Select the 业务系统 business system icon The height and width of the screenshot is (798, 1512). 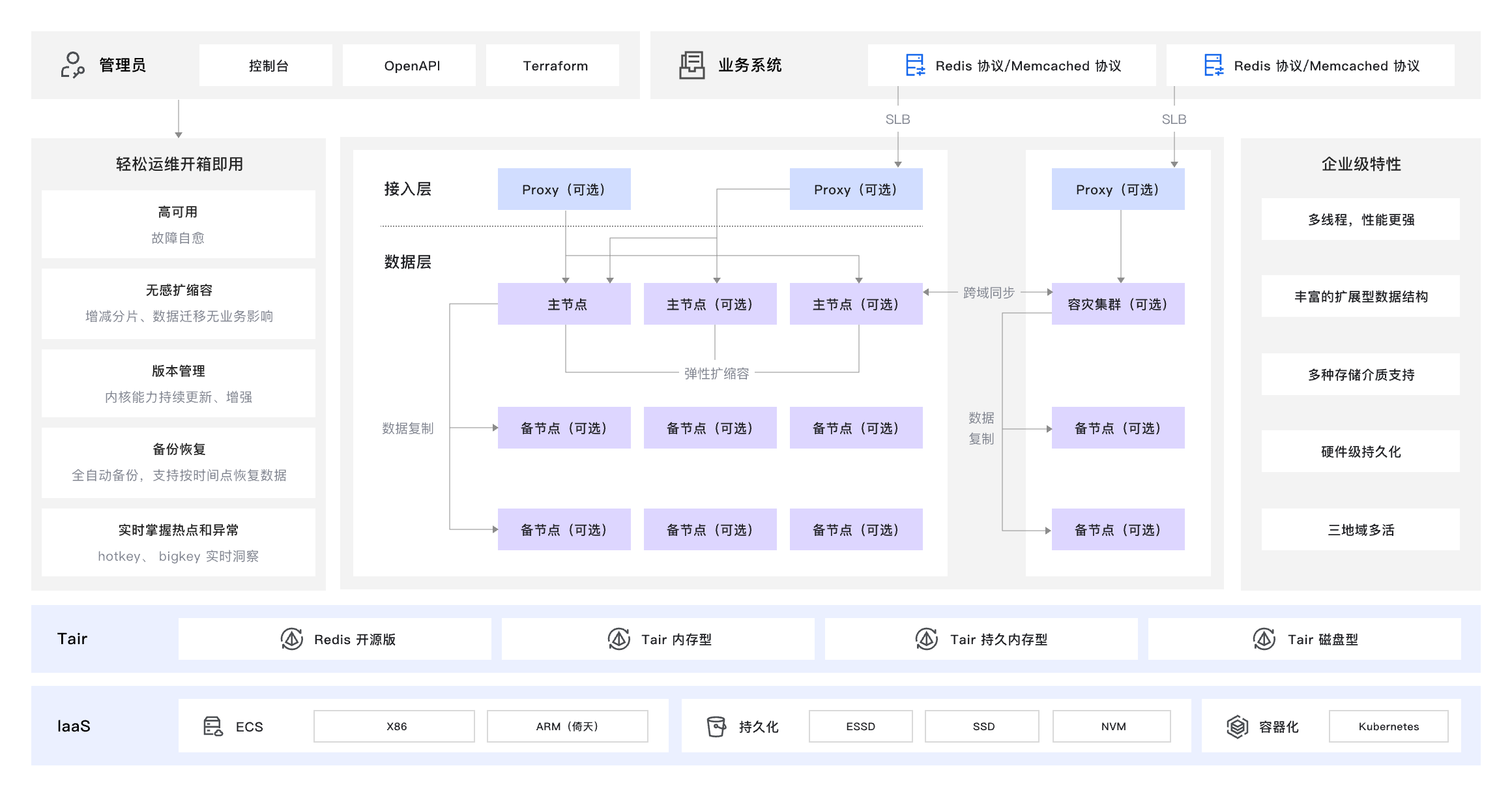click(692, 65)
